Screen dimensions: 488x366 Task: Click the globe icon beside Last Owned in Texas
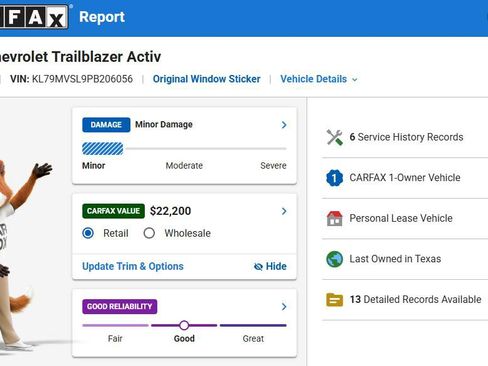click(x=335, y=259)
